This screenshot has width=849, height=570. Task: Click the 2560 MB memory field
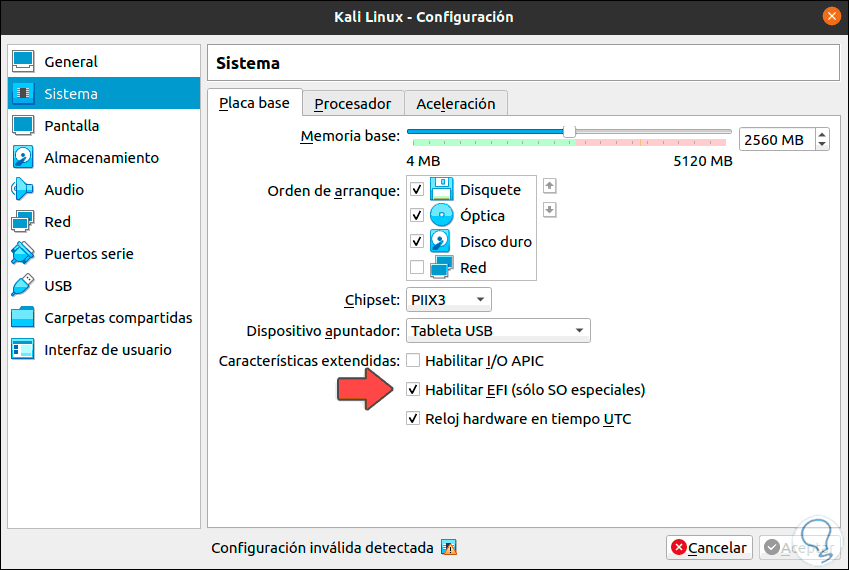[777, 140]
